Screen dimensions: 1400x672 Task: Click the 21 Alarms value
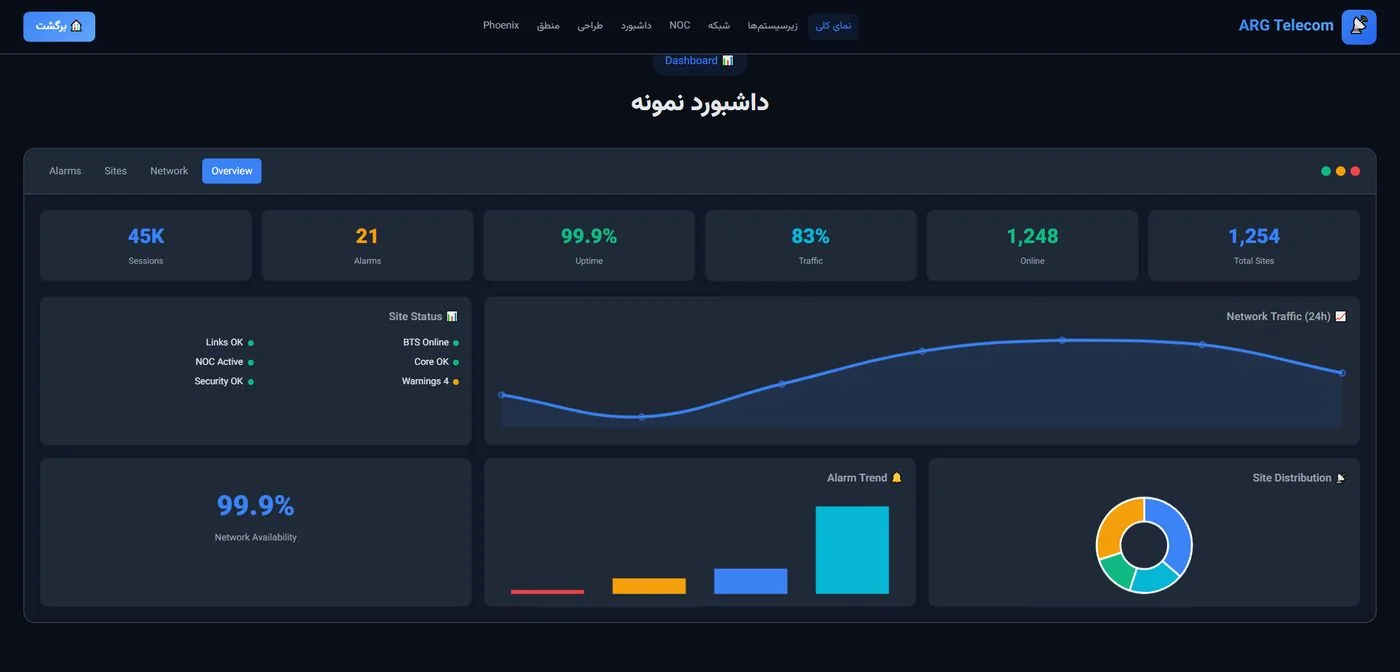367,237
